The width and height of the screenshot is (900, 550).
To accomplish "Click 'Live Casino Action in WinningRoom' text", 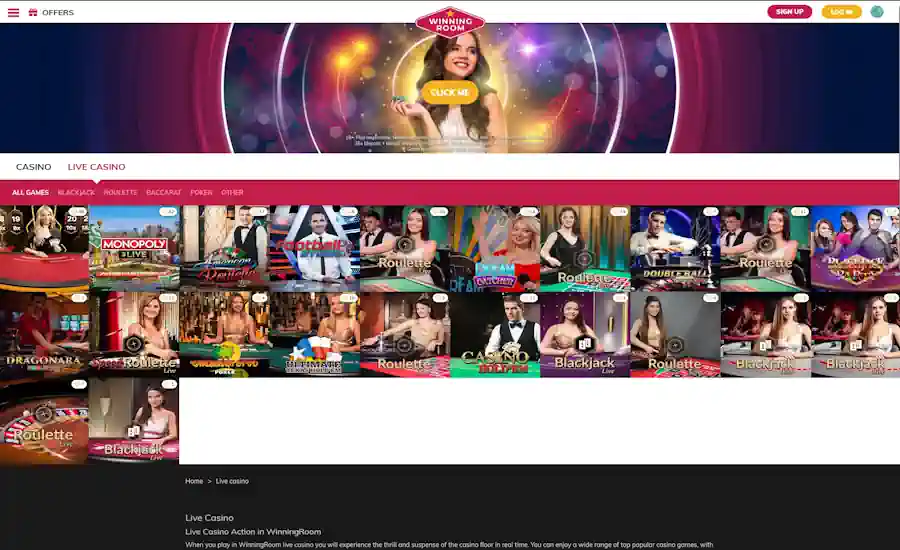I will click(253, 532).
